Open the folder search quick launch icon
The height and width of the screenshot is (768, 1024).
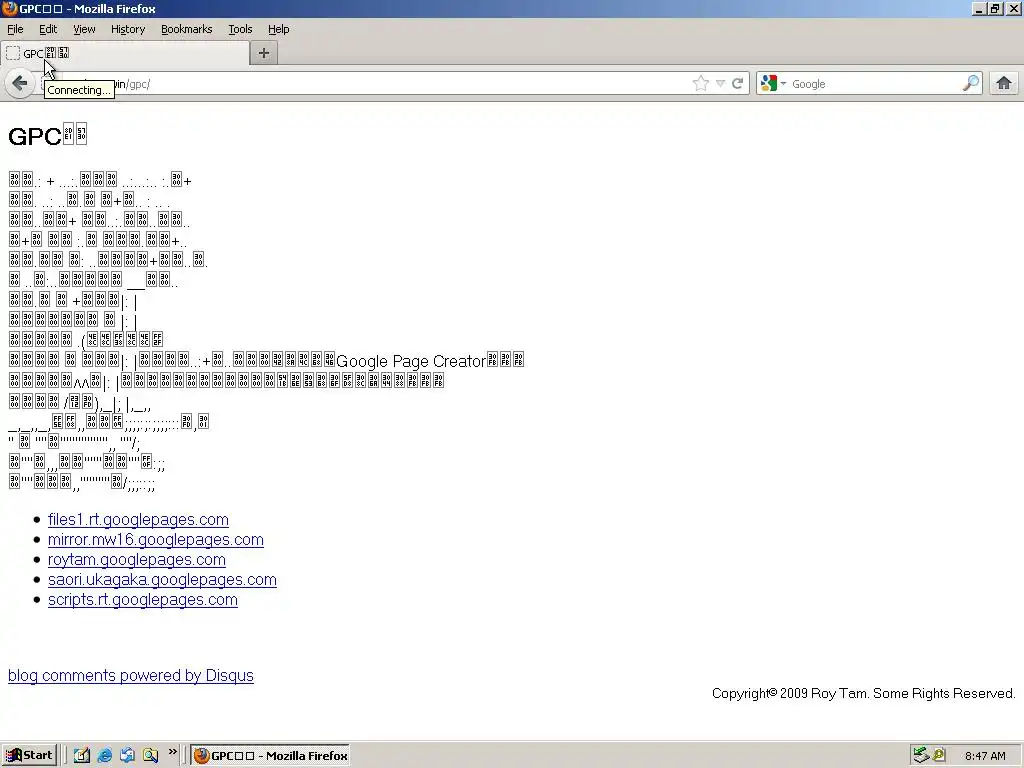tap(150, 756)
